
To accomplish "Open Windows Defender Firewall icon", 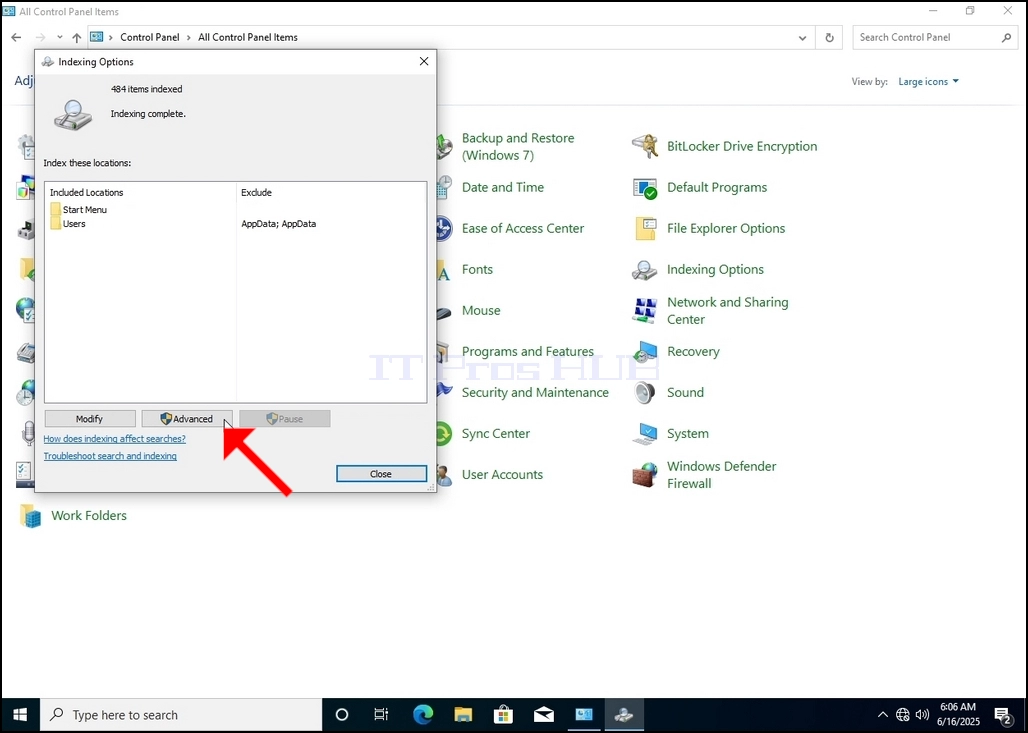I will pos(645,475).
